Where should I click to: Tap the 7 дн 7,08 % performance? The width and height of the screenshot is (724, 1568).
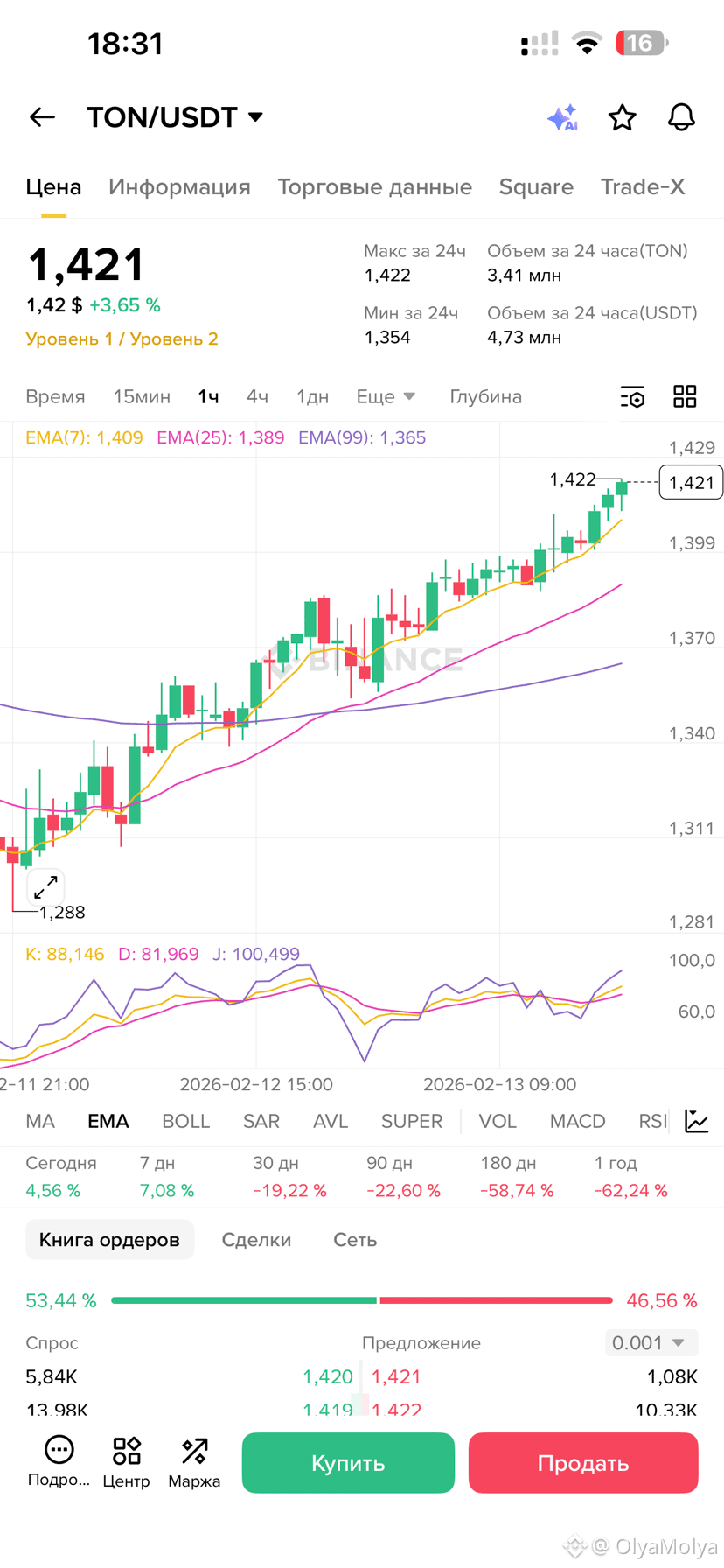(167, 1177)
